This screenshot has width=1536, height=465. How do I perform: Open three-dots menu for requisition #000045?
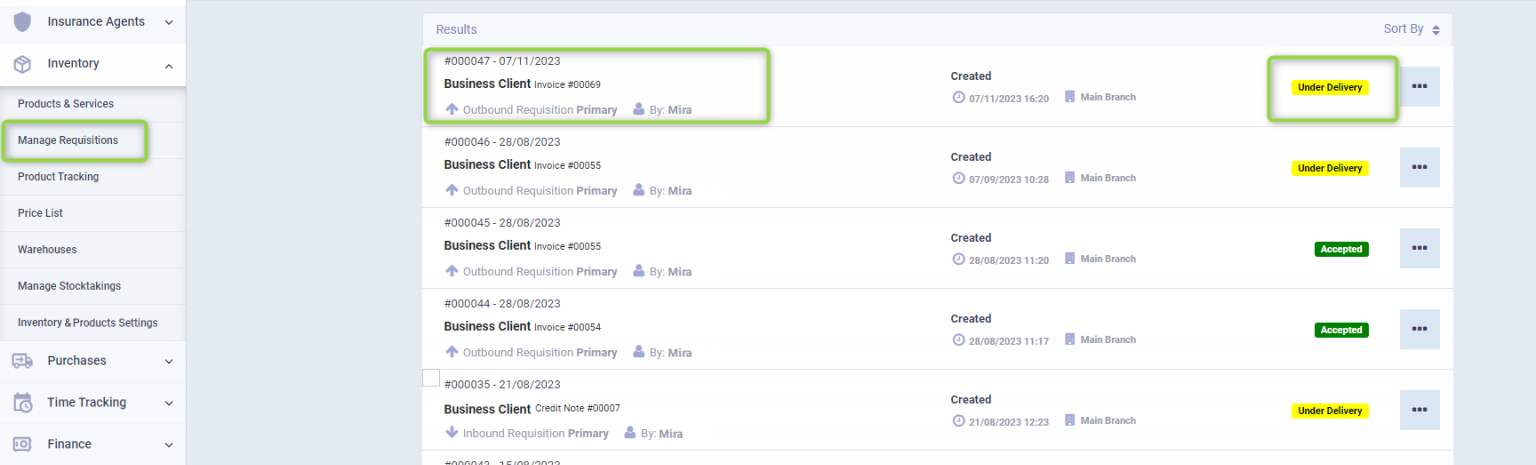(1419, 248)
